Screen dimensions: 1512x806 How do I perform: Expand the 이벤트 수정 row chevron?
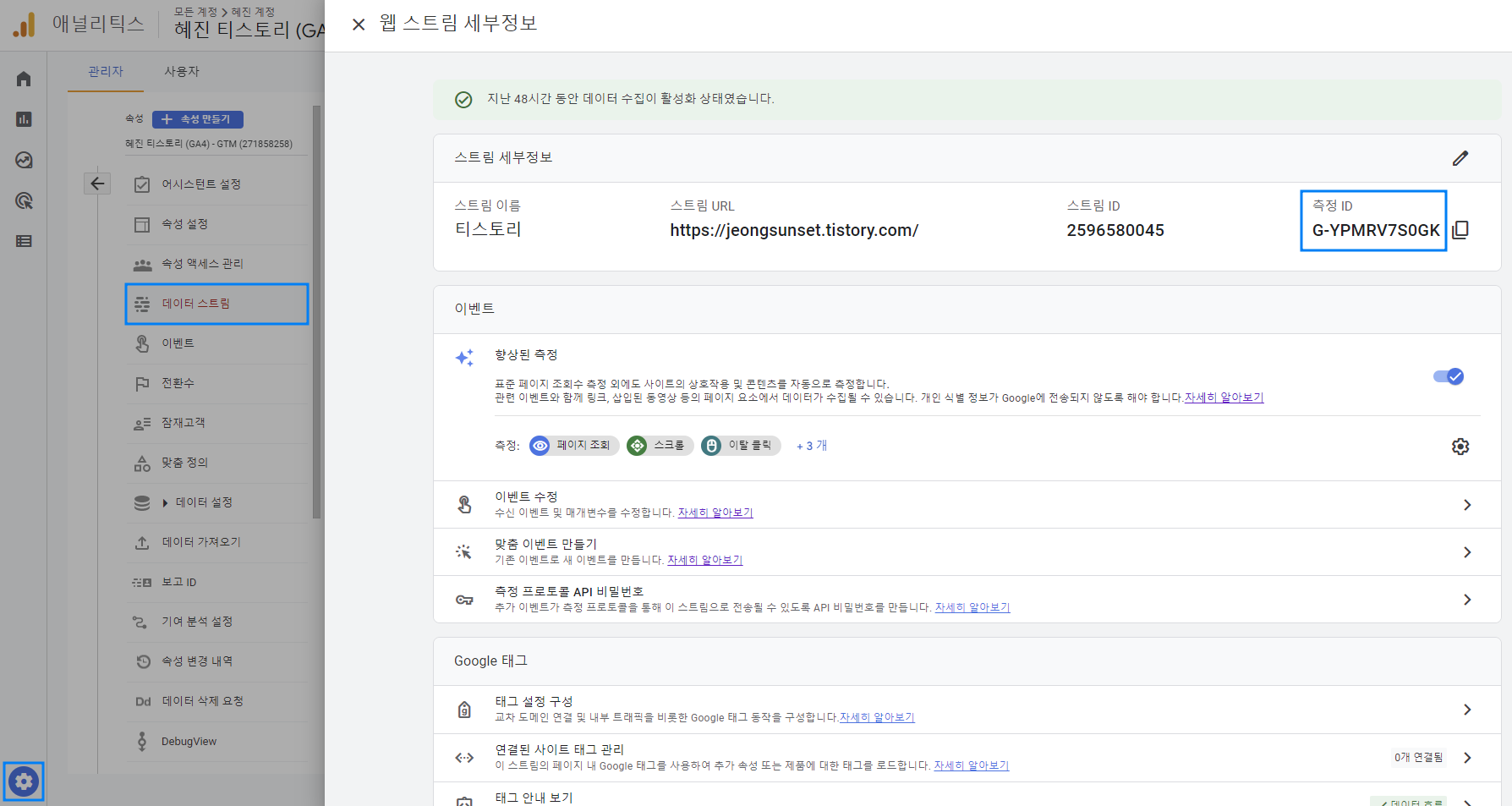pos(1467,505)
